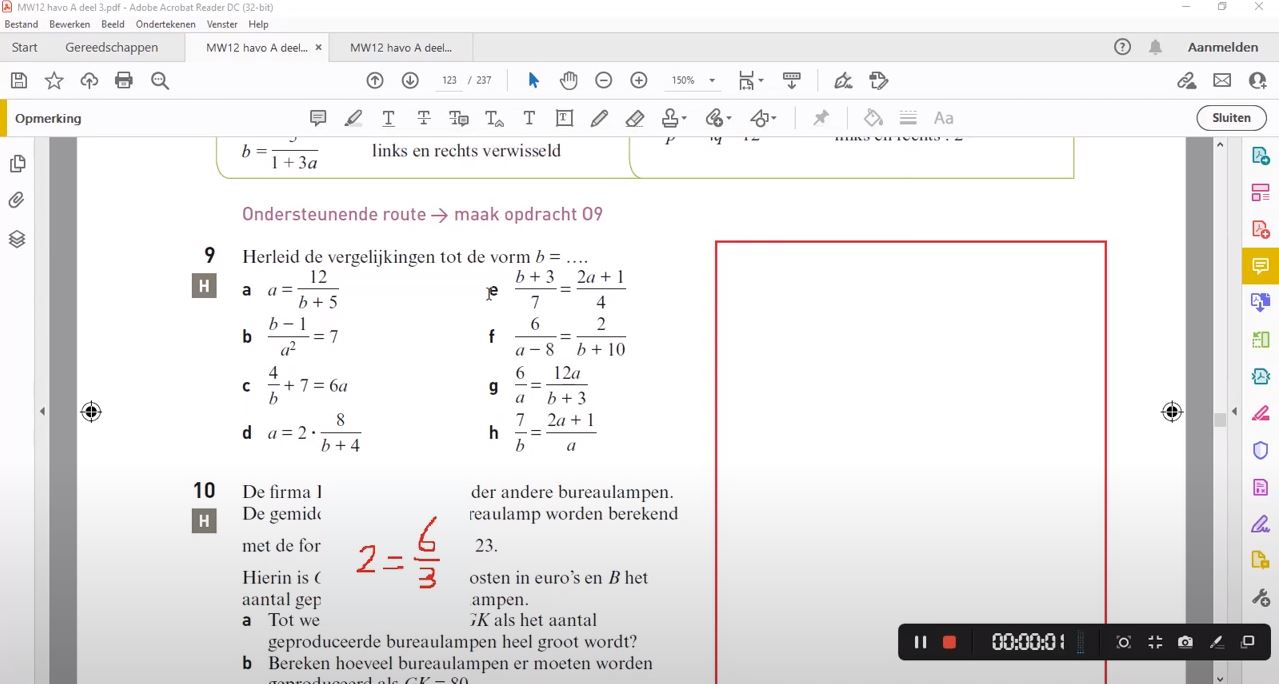Pause the screen recording
The height and width of the screenshot is (684, 1279).
pos(920,642)
